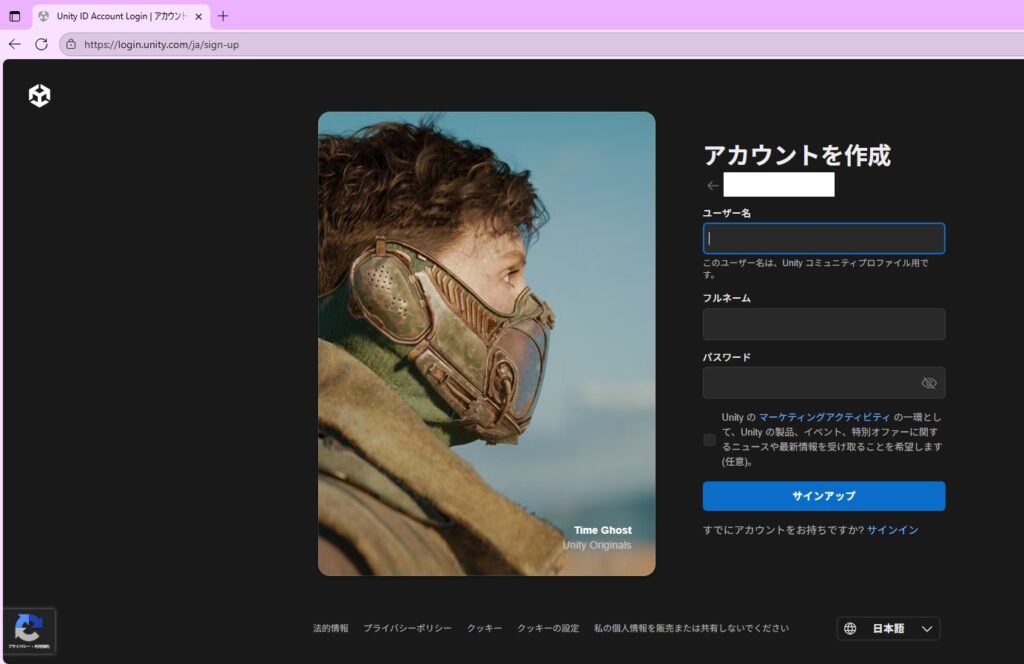Open 私の個人情報を販売または共有しないでください link
Image resolution: width=1024 pixels, height=664 pixels.
pyautogui.click(x=691, y=628)
